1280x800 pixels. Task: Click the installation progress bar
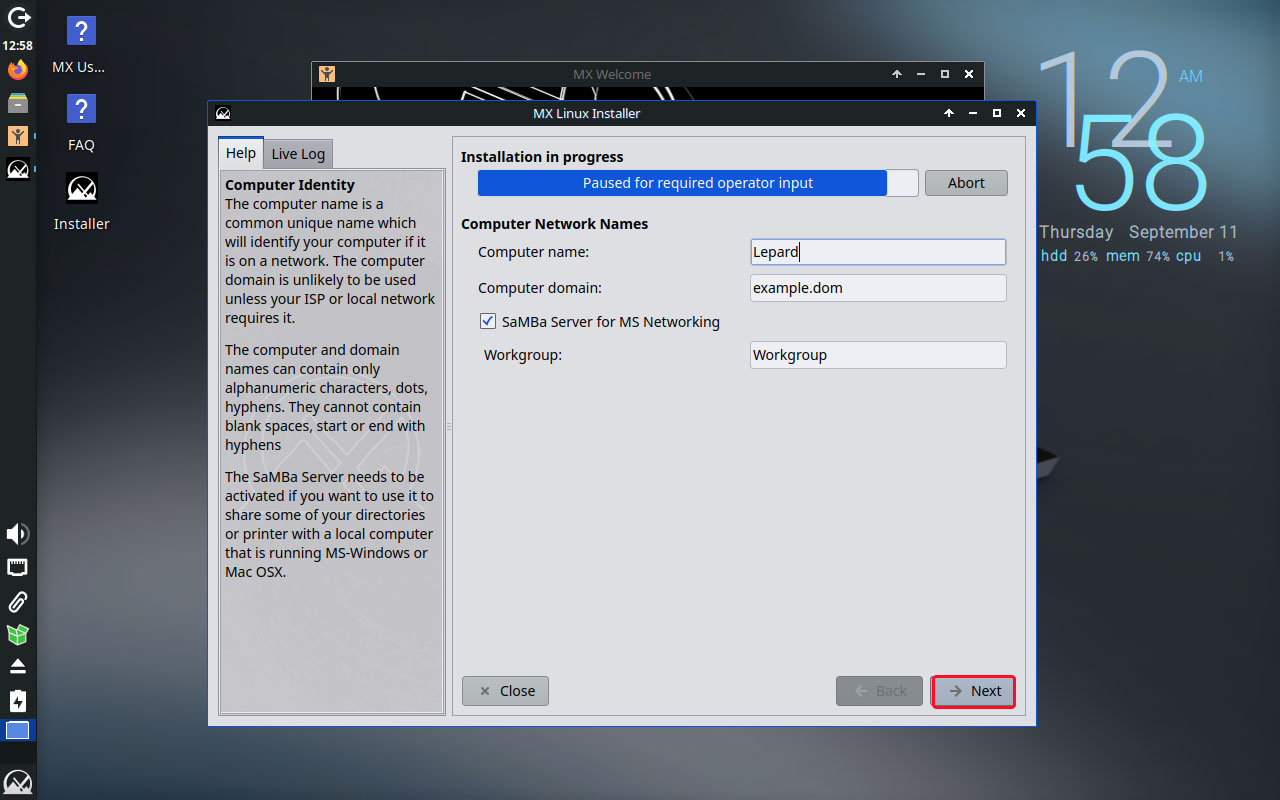[x=698, y=183]
